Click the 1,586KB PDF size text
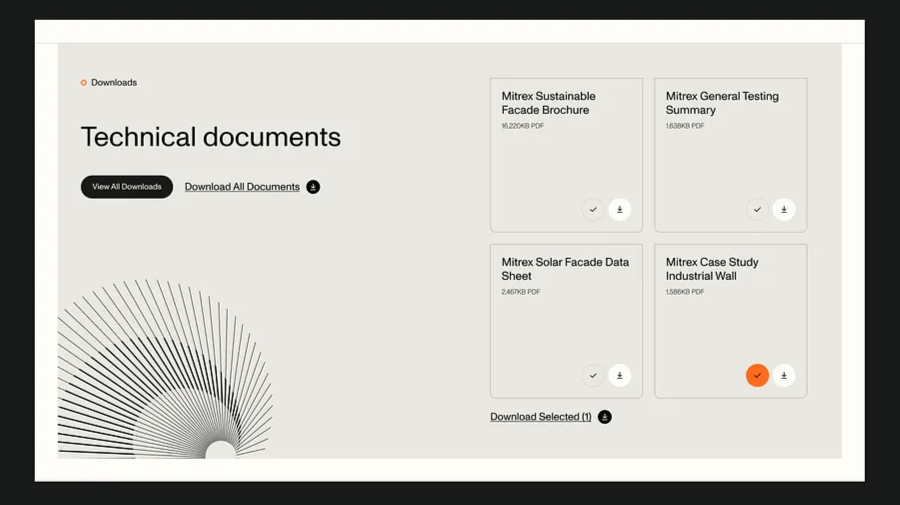The height and width of the screenshot is (505, 900). (x=685, y=292)
